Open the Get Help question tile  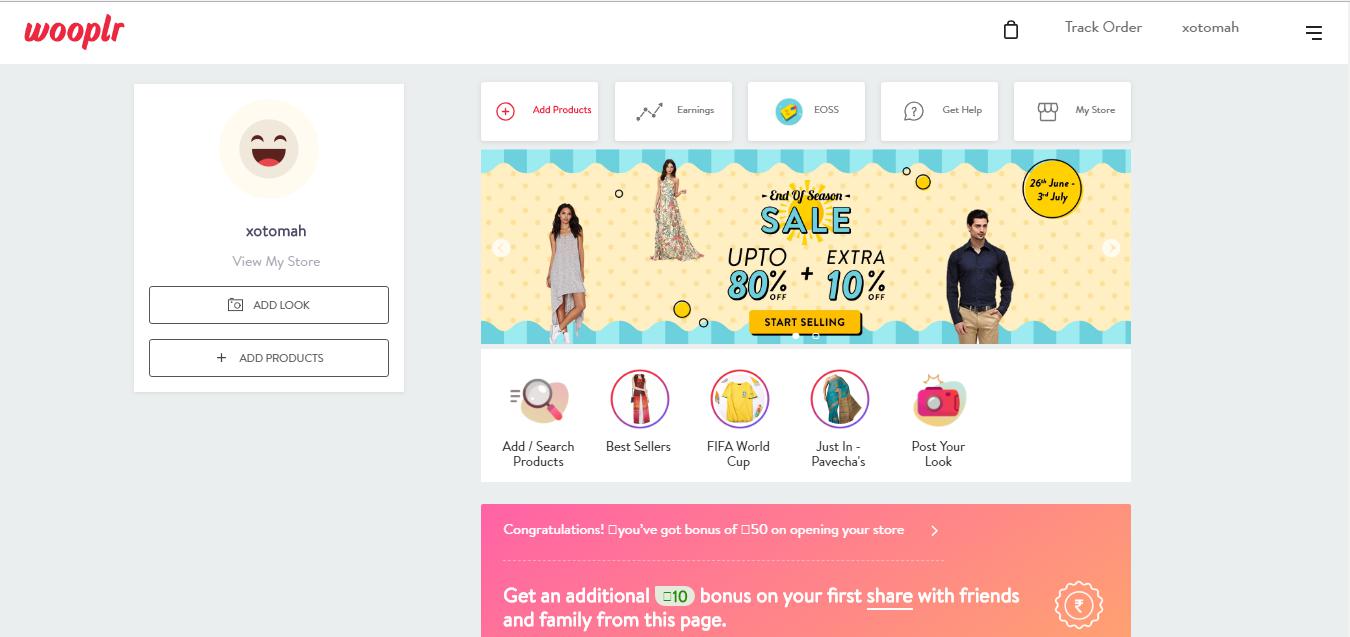tap(939, 111)
